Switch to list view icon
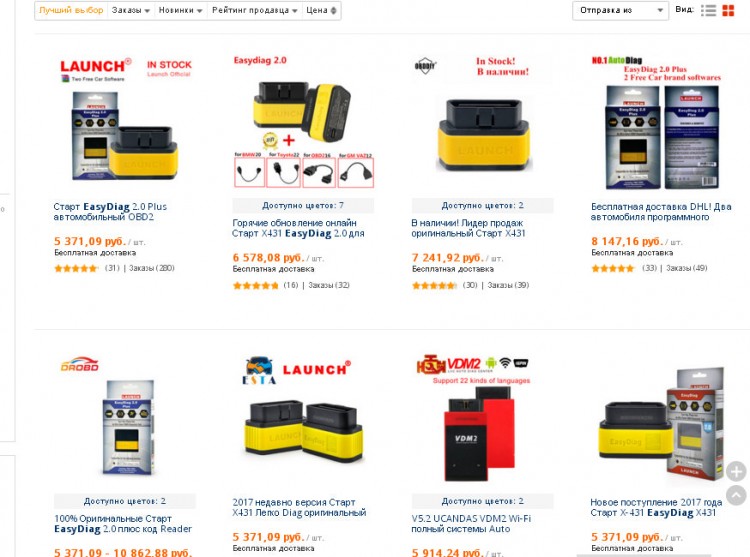The image size is (750, 557). coord(708,11)
